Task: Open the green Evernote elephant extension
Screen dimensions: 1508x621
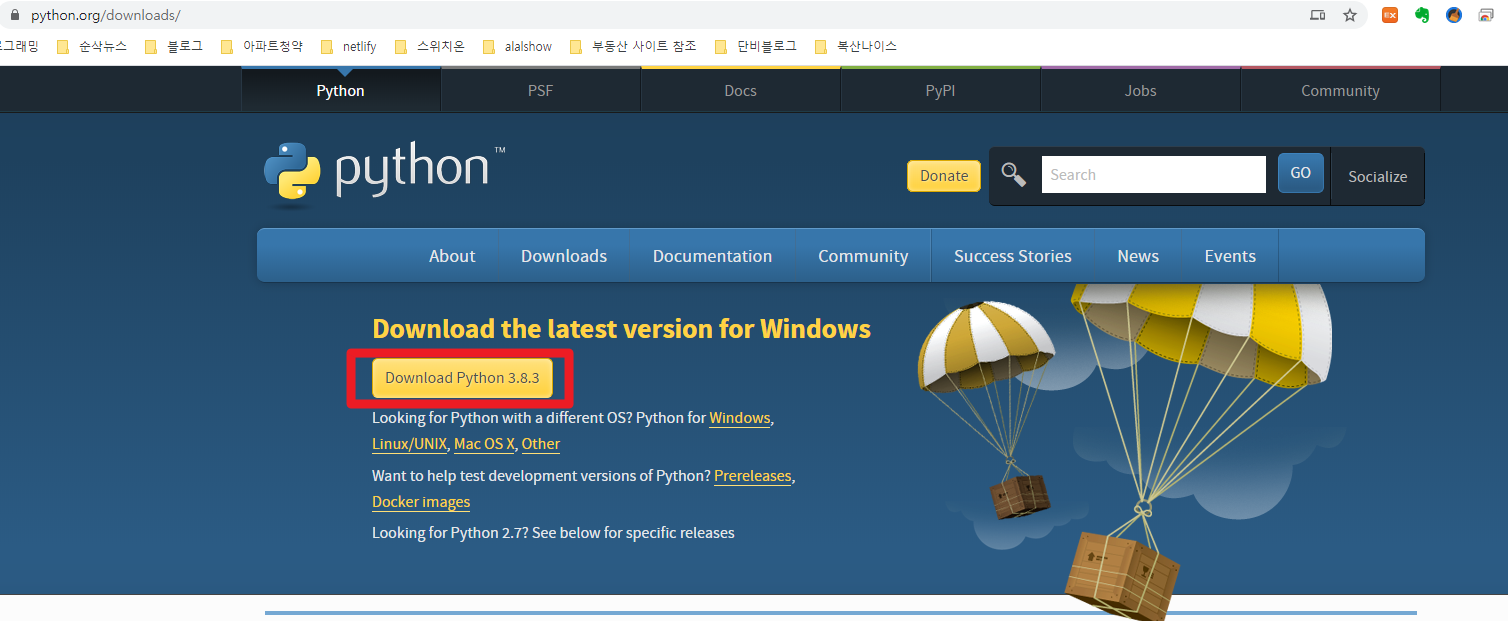Action: [x=1422, y=16]
